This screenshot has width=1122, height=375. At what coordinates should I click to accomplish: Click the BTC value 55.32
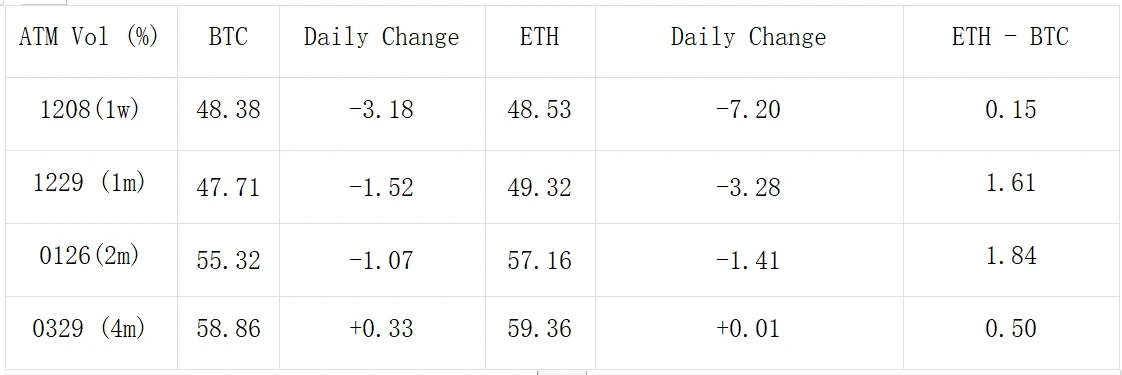(228, 260)
